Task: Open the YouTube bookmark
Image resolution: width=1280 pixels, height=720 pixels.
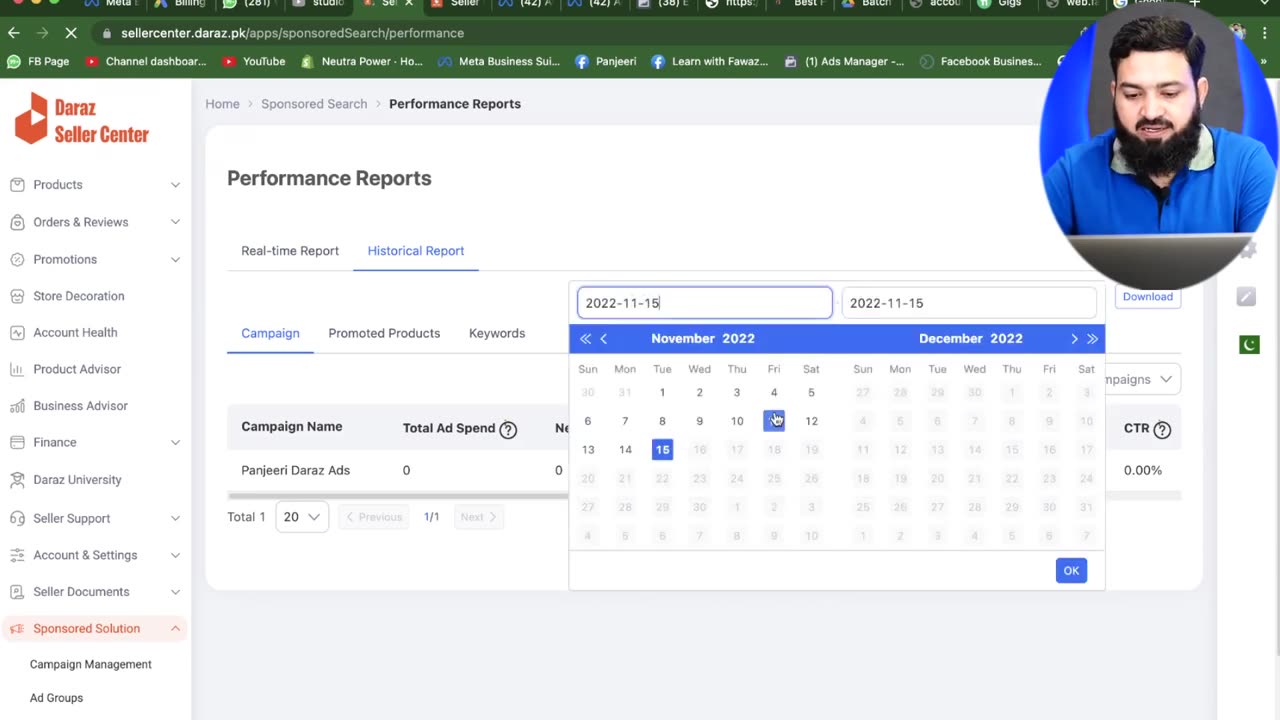Action: pyautogui.click(x=254, y=61)
